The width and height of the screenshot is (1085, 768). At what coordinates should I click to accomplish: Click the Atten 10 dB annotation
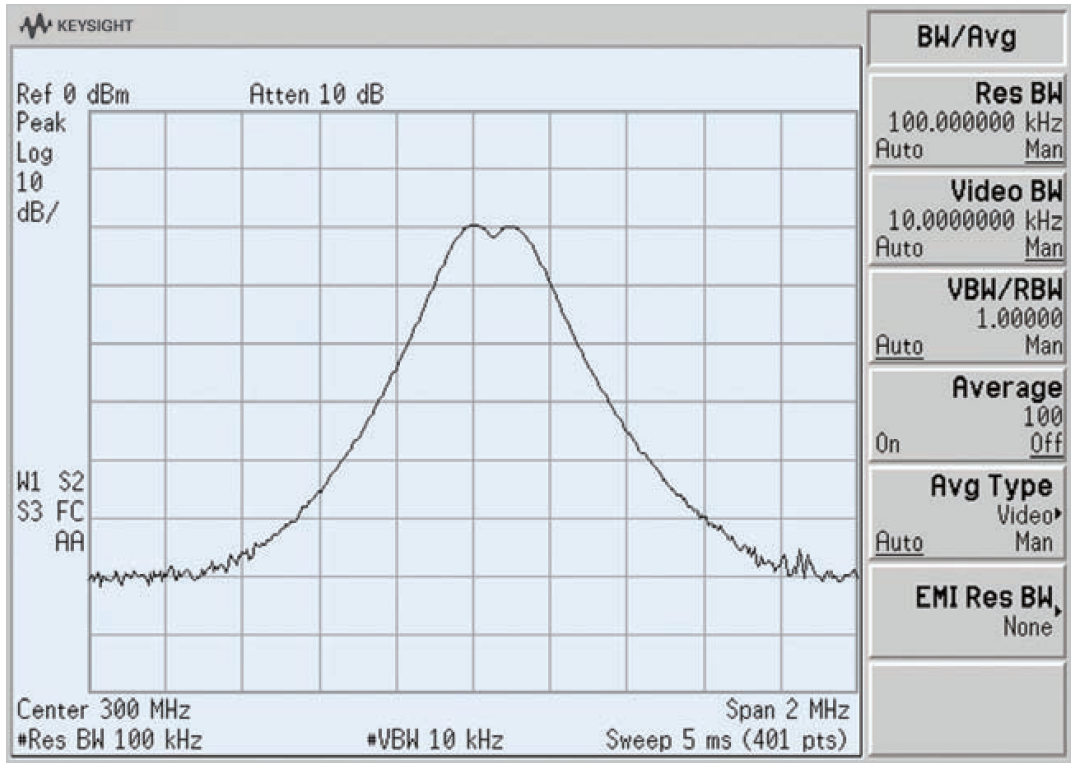pyautogui.click(x=316, y=94)
